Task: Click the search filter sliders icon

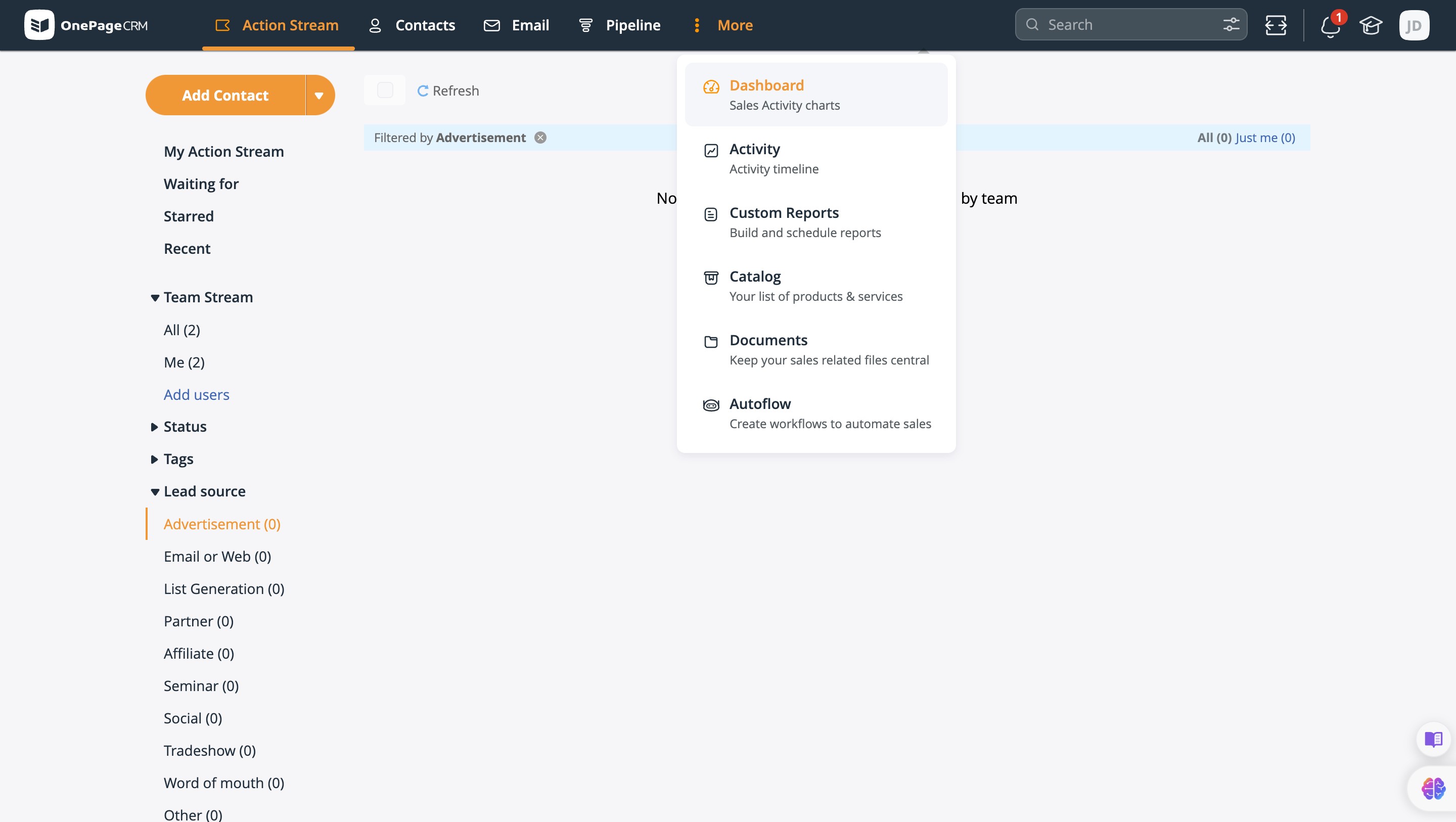Action: tap(1231, 24)
